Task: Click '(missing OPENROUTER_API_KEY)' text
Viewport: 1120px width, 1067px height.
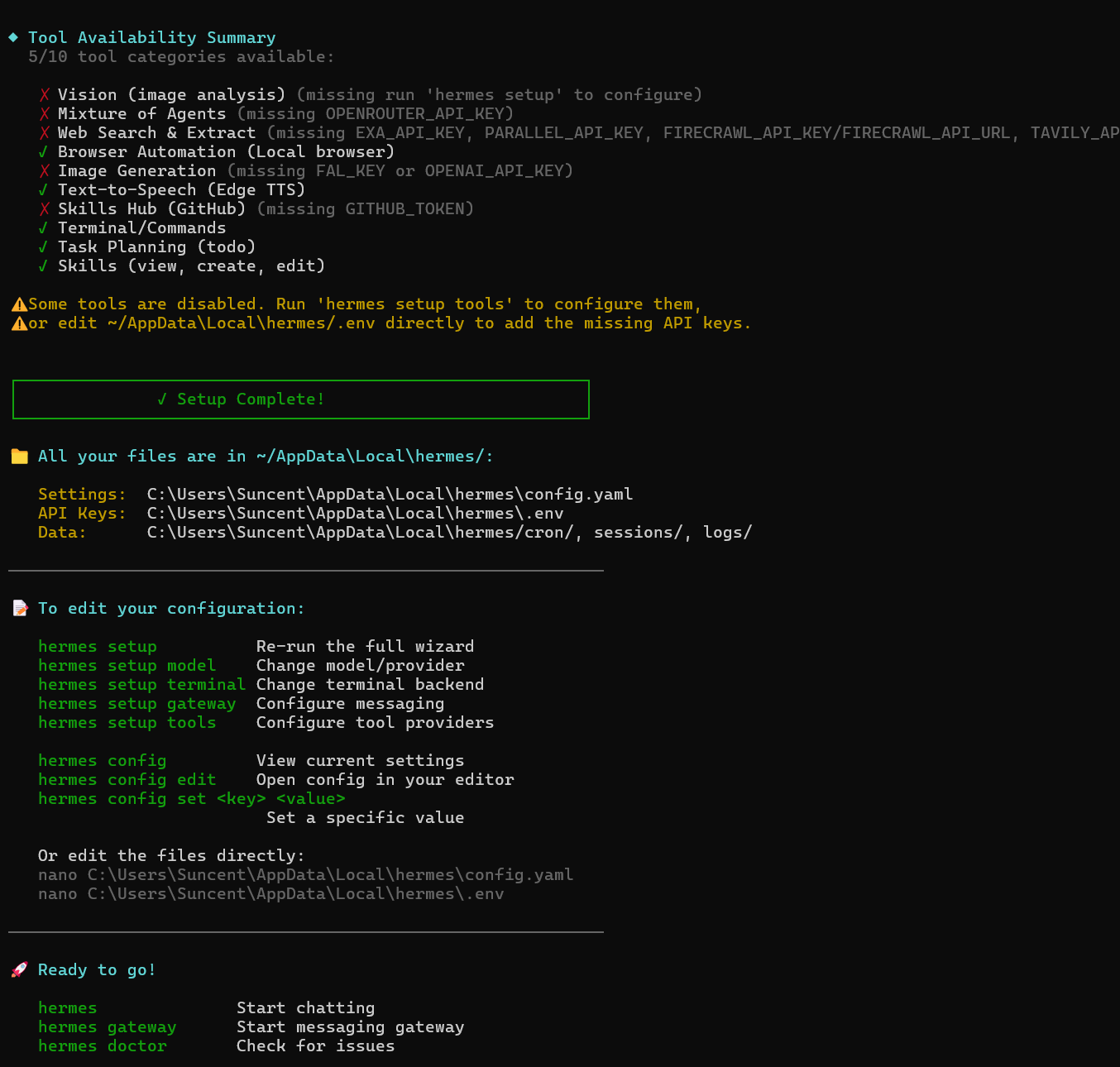Action: coord(376,114)
